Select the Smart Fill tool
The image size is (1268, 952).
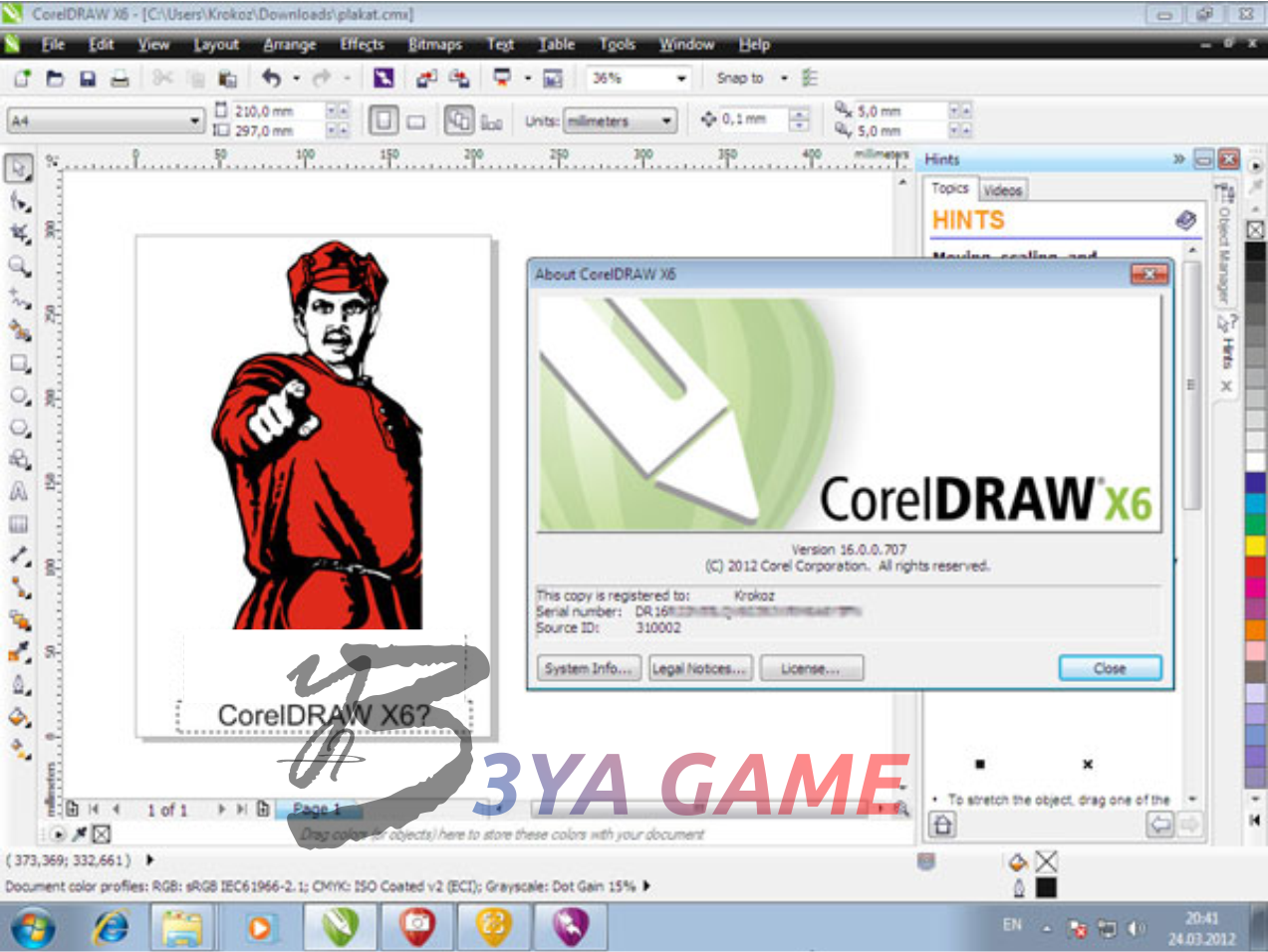19,331
